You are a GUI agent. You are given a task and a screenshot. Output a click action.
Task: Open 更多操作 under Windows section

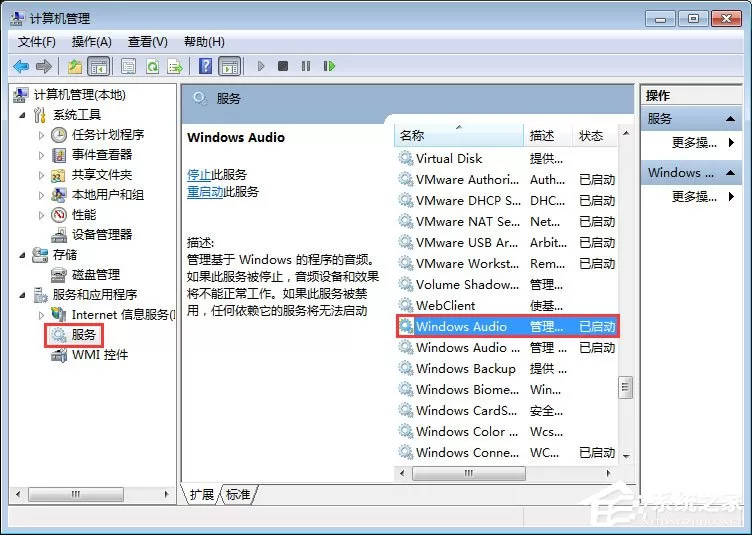(694, 197)
